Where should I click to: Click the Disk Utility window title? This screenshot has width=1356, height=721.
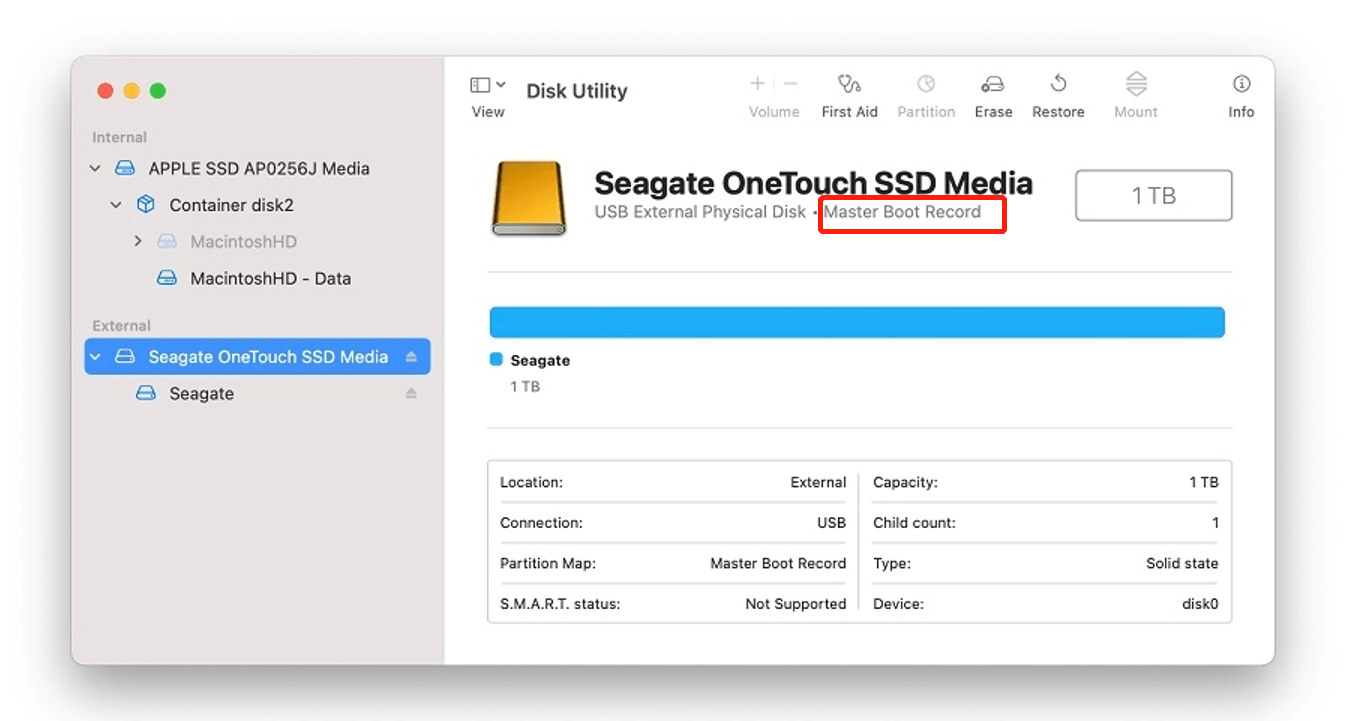point(577,91)
